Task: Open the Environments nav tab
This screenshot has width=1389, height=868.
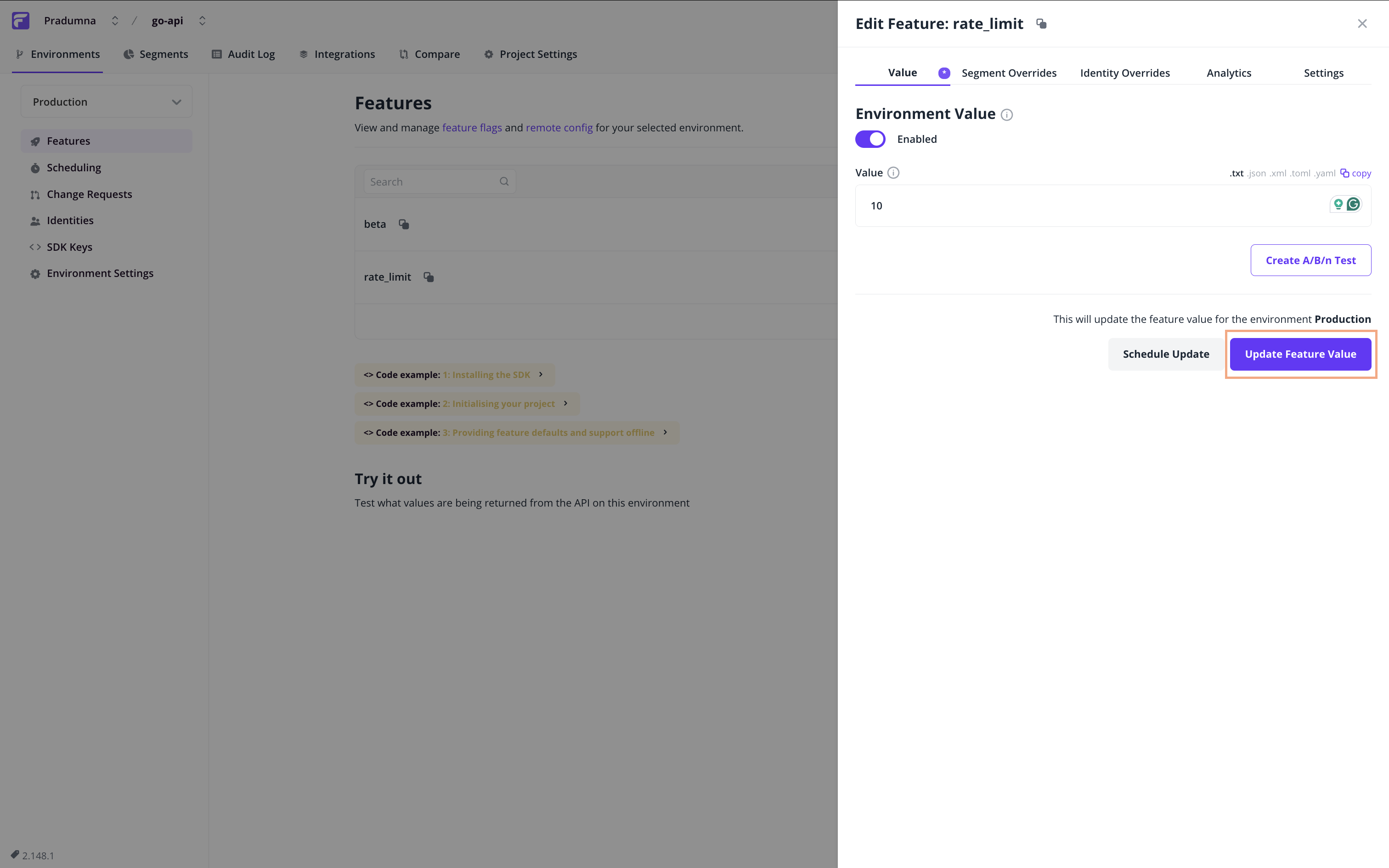Action: [x=57, y=54]
